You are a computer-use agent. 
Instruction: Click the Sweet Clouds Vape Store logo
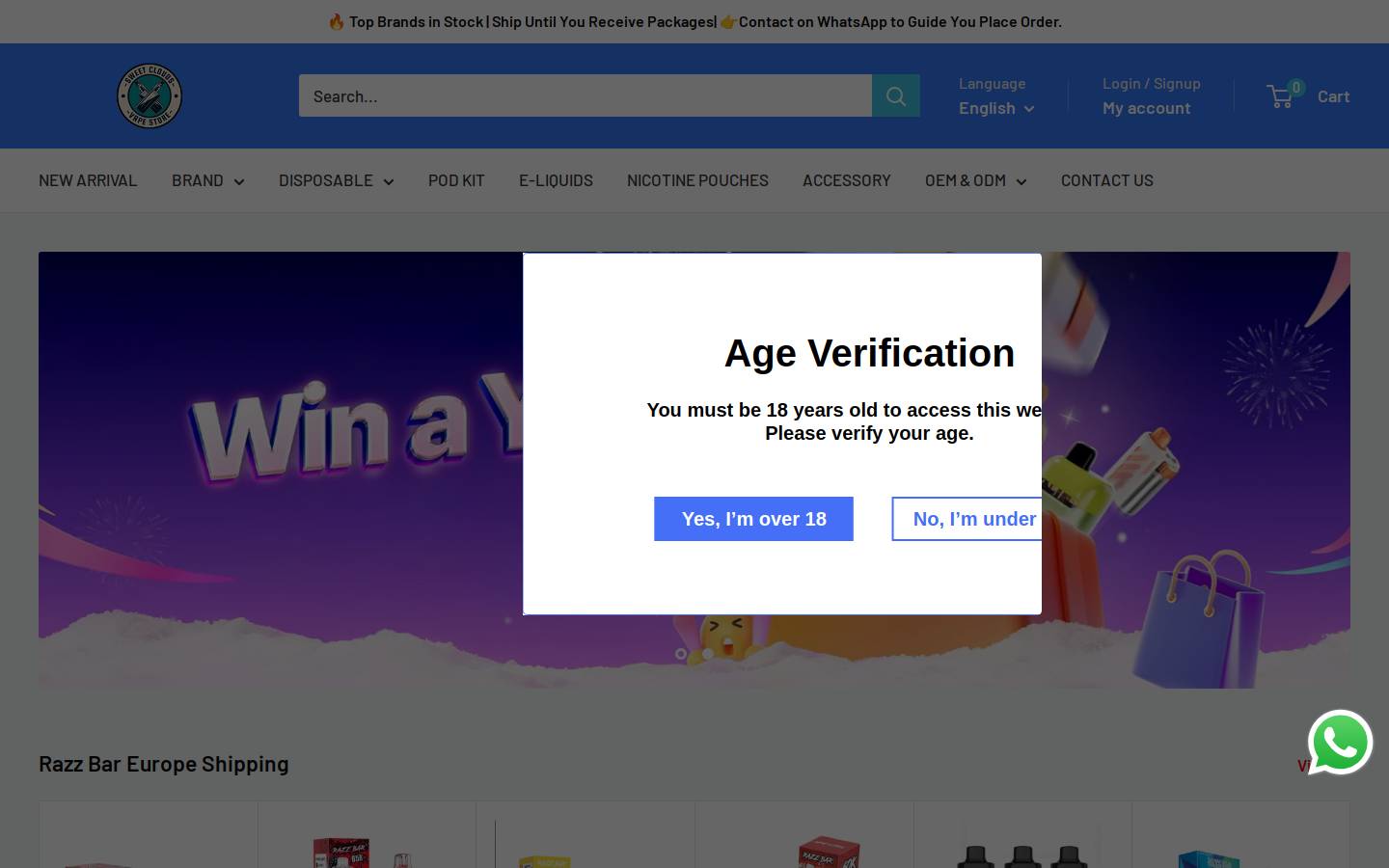(x=150, y=95)
